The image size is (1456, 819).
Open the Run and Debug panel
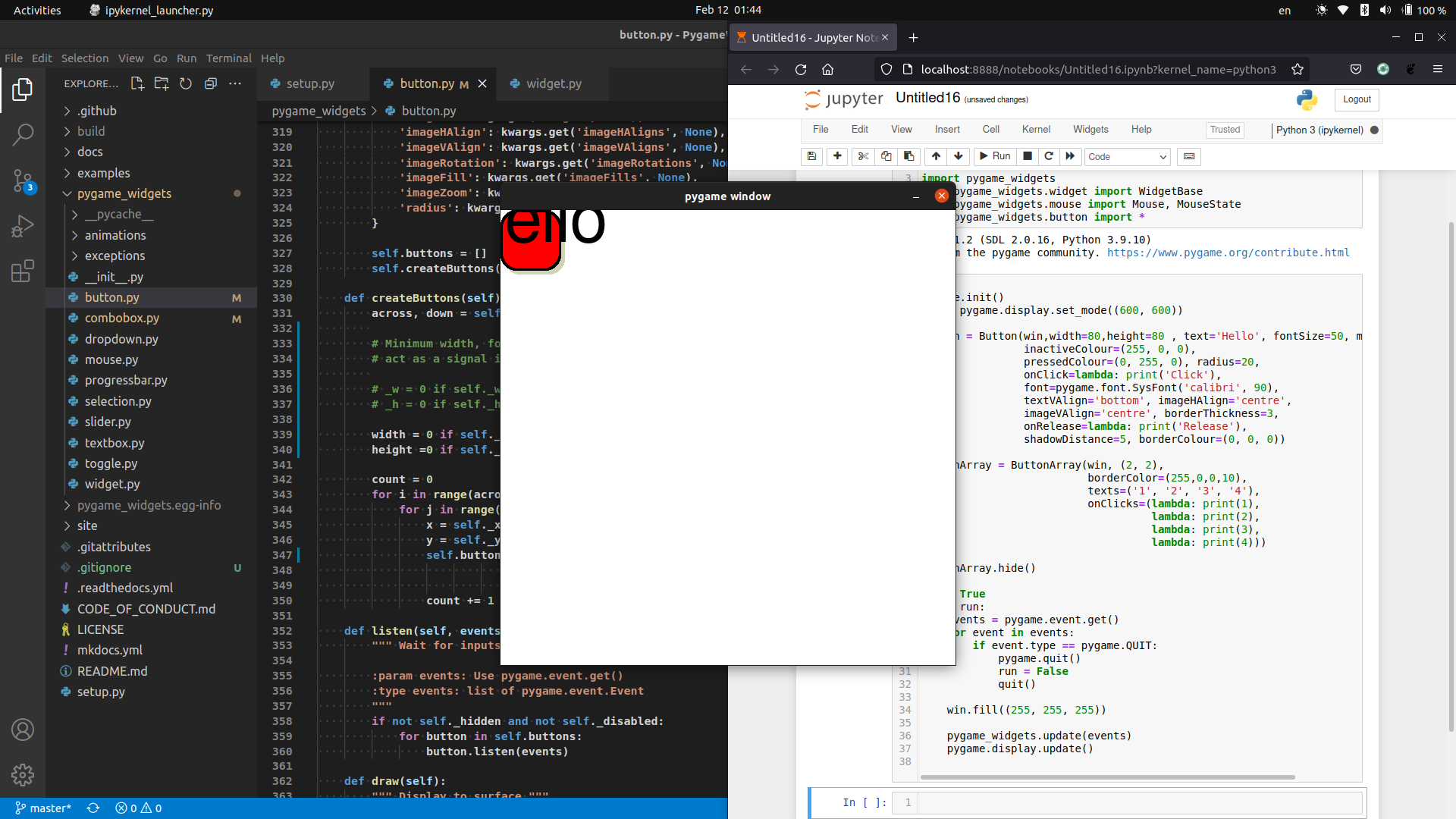pos(23,225)
